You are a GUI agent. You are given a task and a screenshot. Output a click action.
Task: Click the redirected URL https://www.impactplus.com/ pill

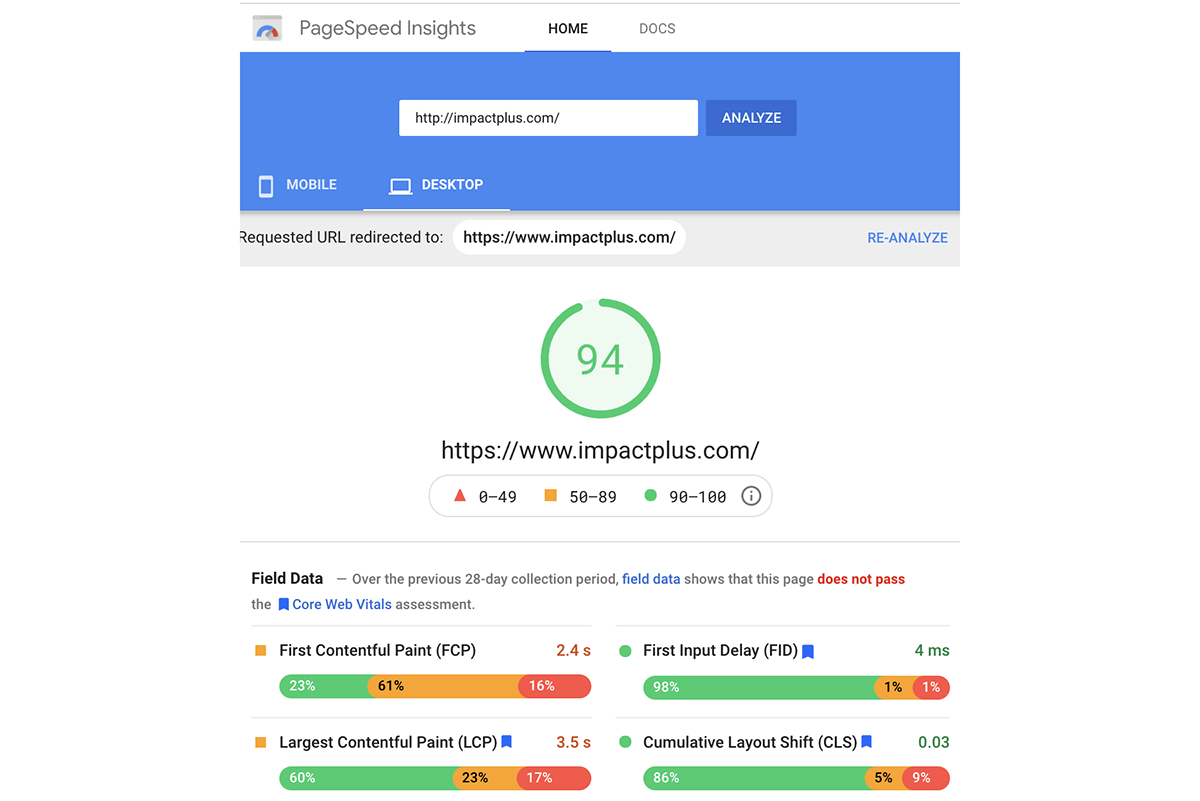pos(569,238)
